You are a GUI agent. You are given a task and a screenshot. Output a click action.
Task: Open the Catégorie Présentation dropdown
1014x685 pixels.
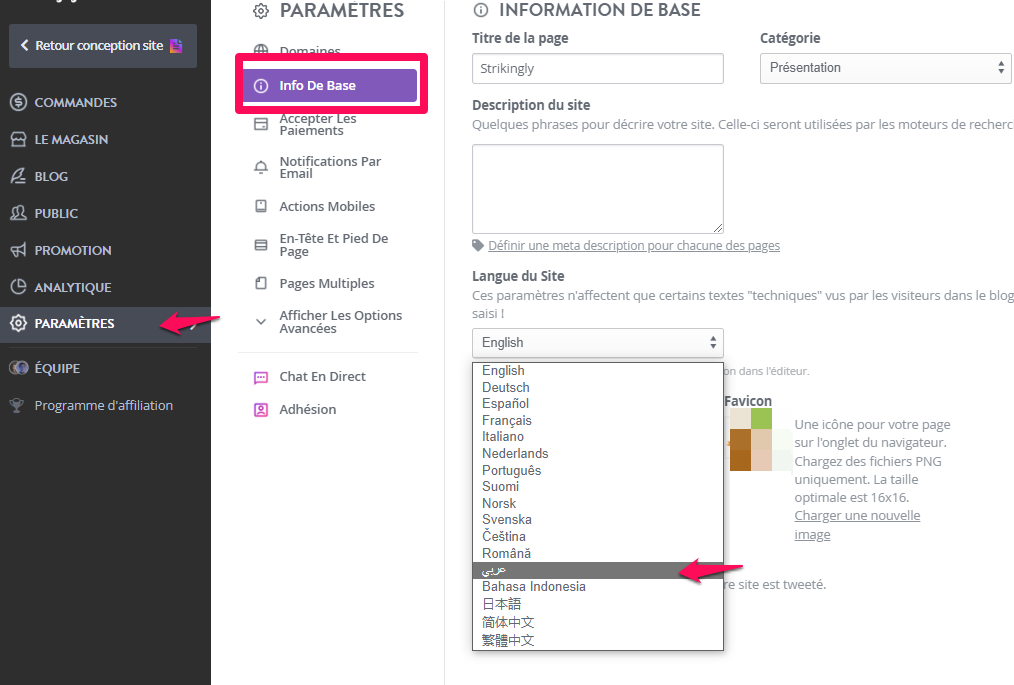tap(886, 68)
